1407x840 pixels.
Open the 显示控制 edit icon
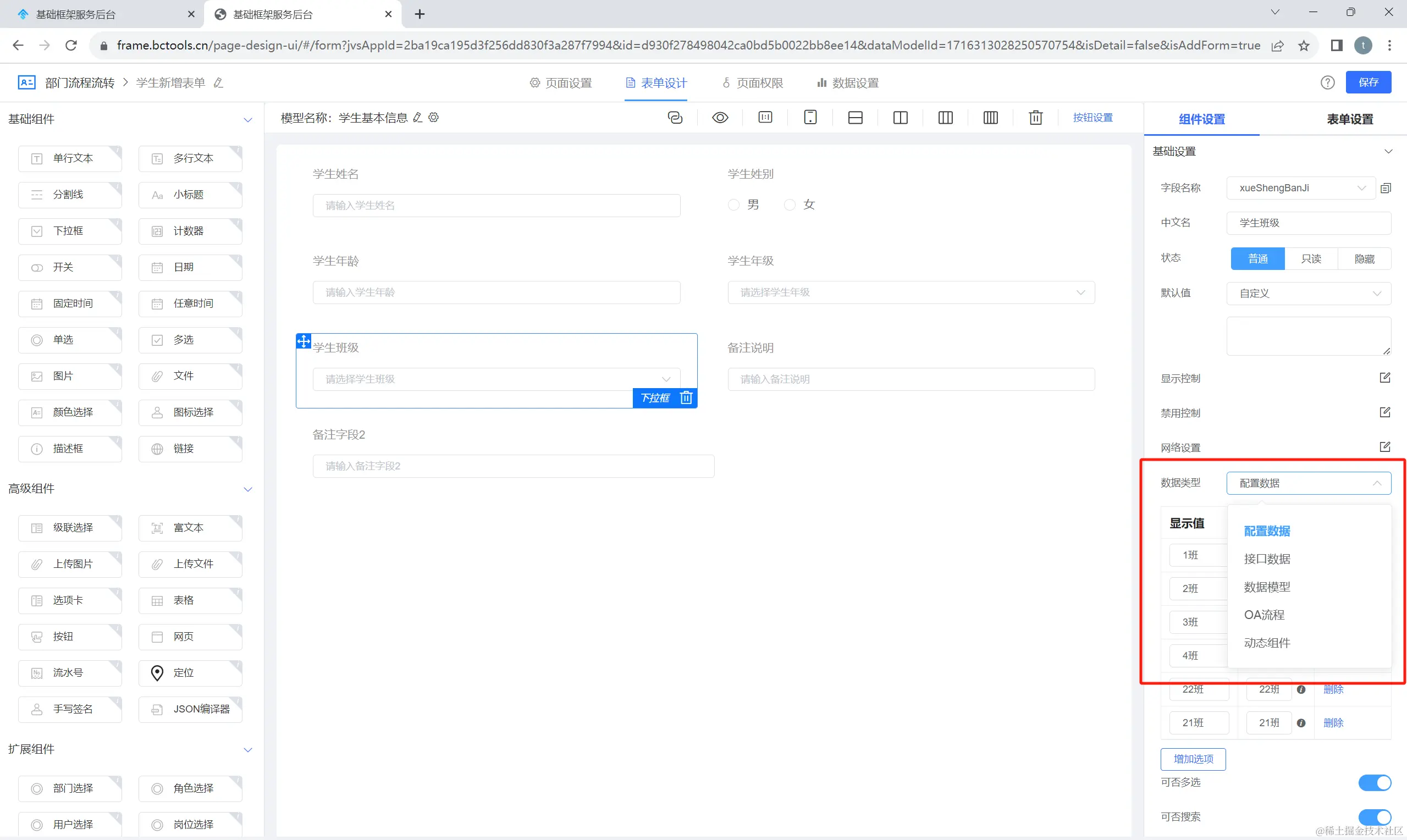(1384, 378)
